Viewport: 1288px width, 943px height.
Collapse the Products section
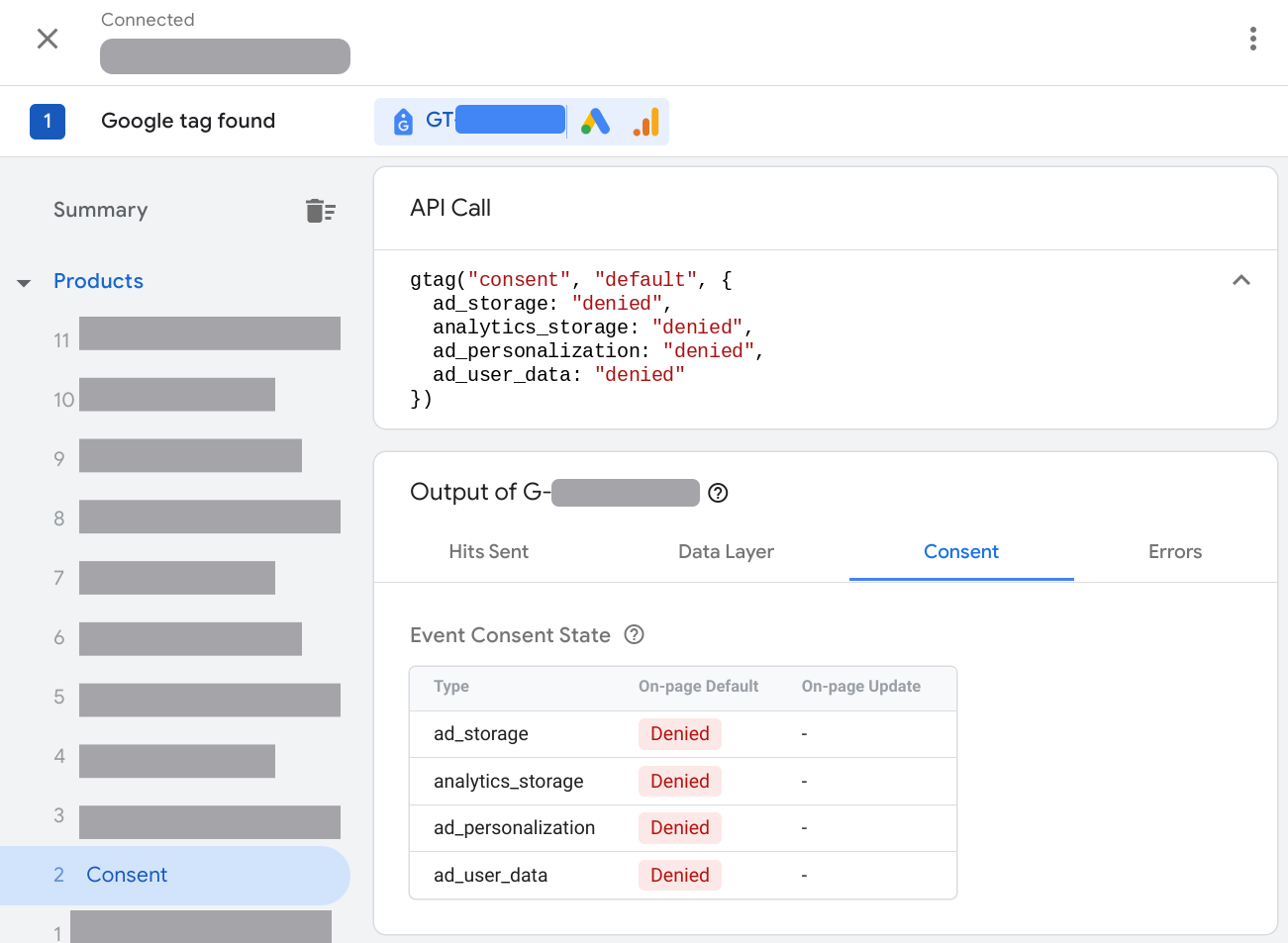(x=23, y=281)
